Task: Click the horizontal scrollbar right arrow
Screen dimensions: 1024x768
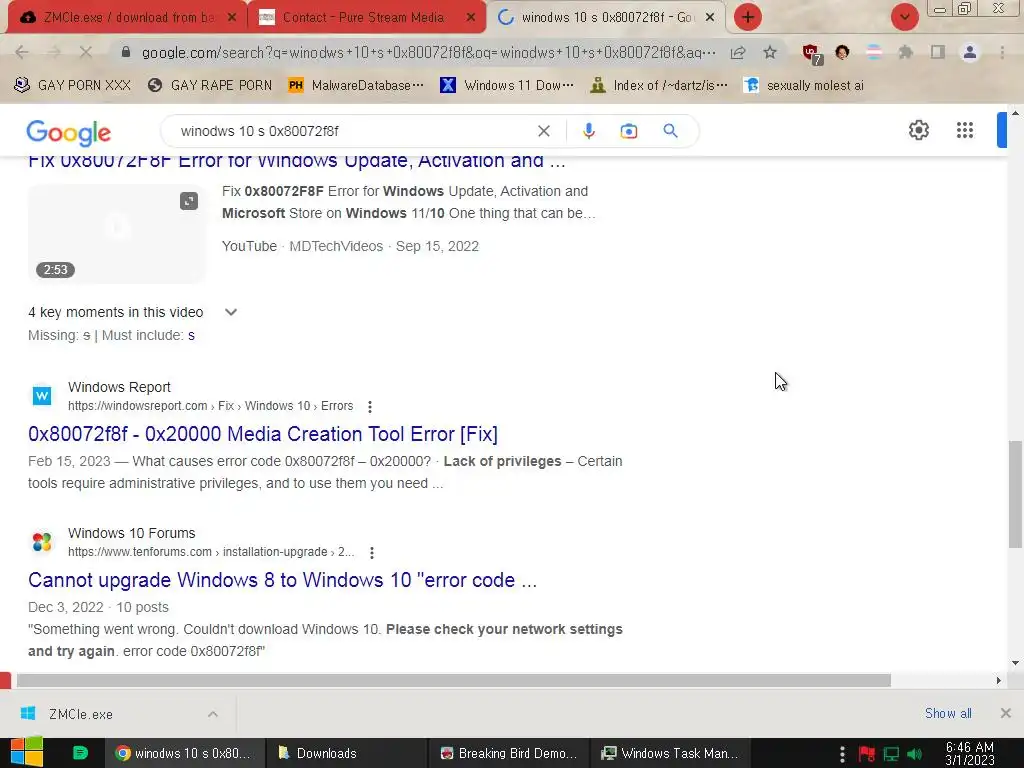Action: (x=999, y=680)
